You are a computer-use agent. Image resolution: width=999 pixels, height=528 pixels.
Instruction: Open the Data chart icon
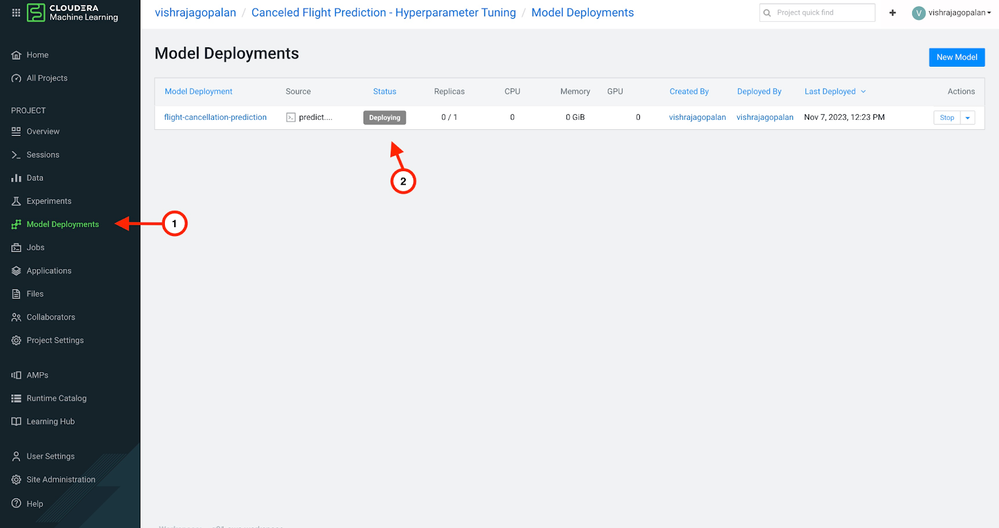pyautogui.click(x=16, y=178)
